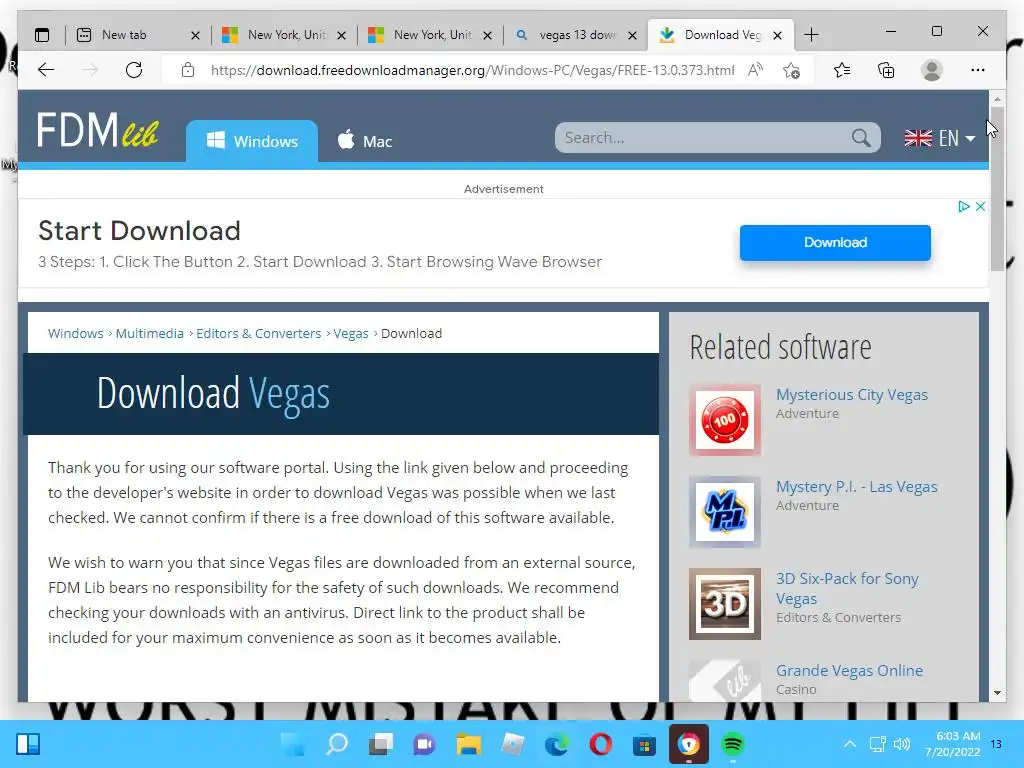The image size is (1024, 768).
Task: Go back to the previous page
Action: pos(46,70)
